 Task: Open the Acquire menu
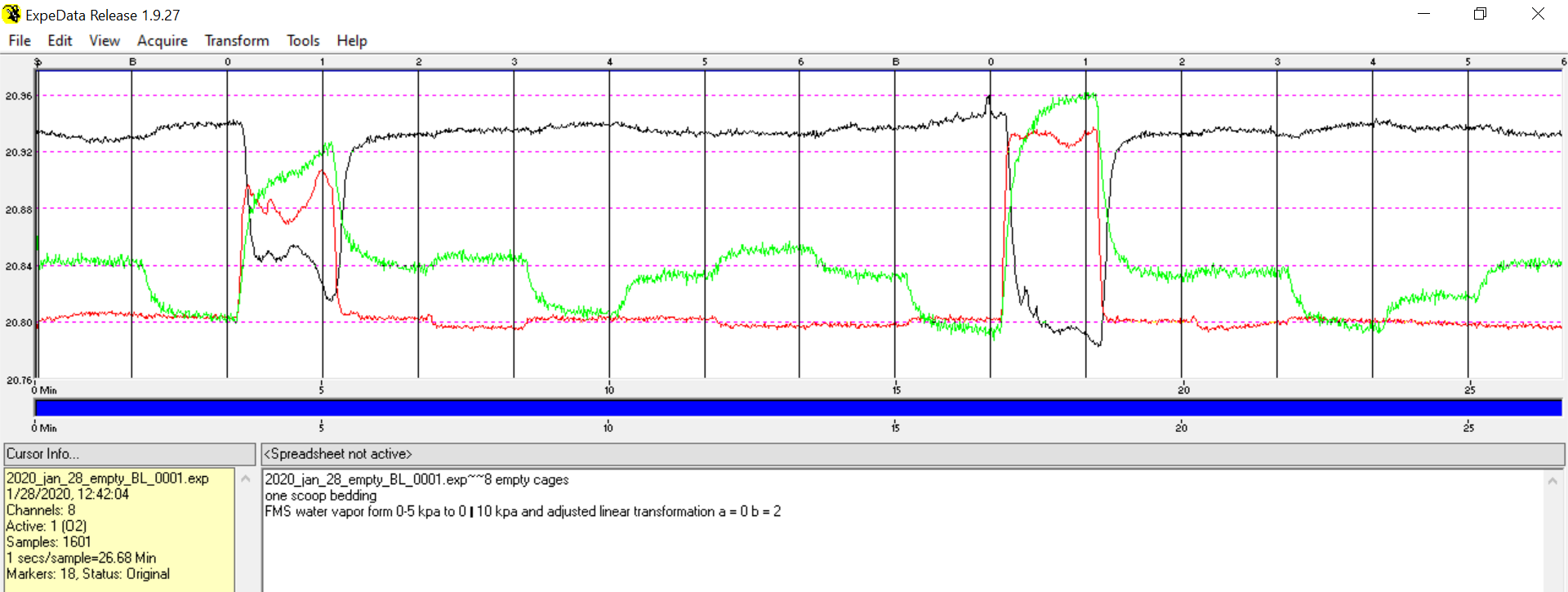coord(163,41)
